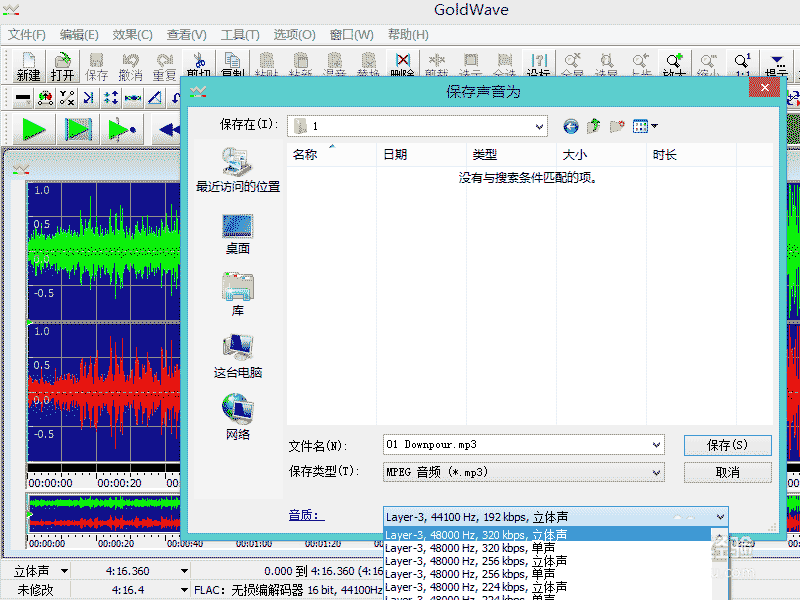This screenshot has width=800, height=600.
Task: Delete selection via 删除 toolbar icon
Action: point(402,65)
